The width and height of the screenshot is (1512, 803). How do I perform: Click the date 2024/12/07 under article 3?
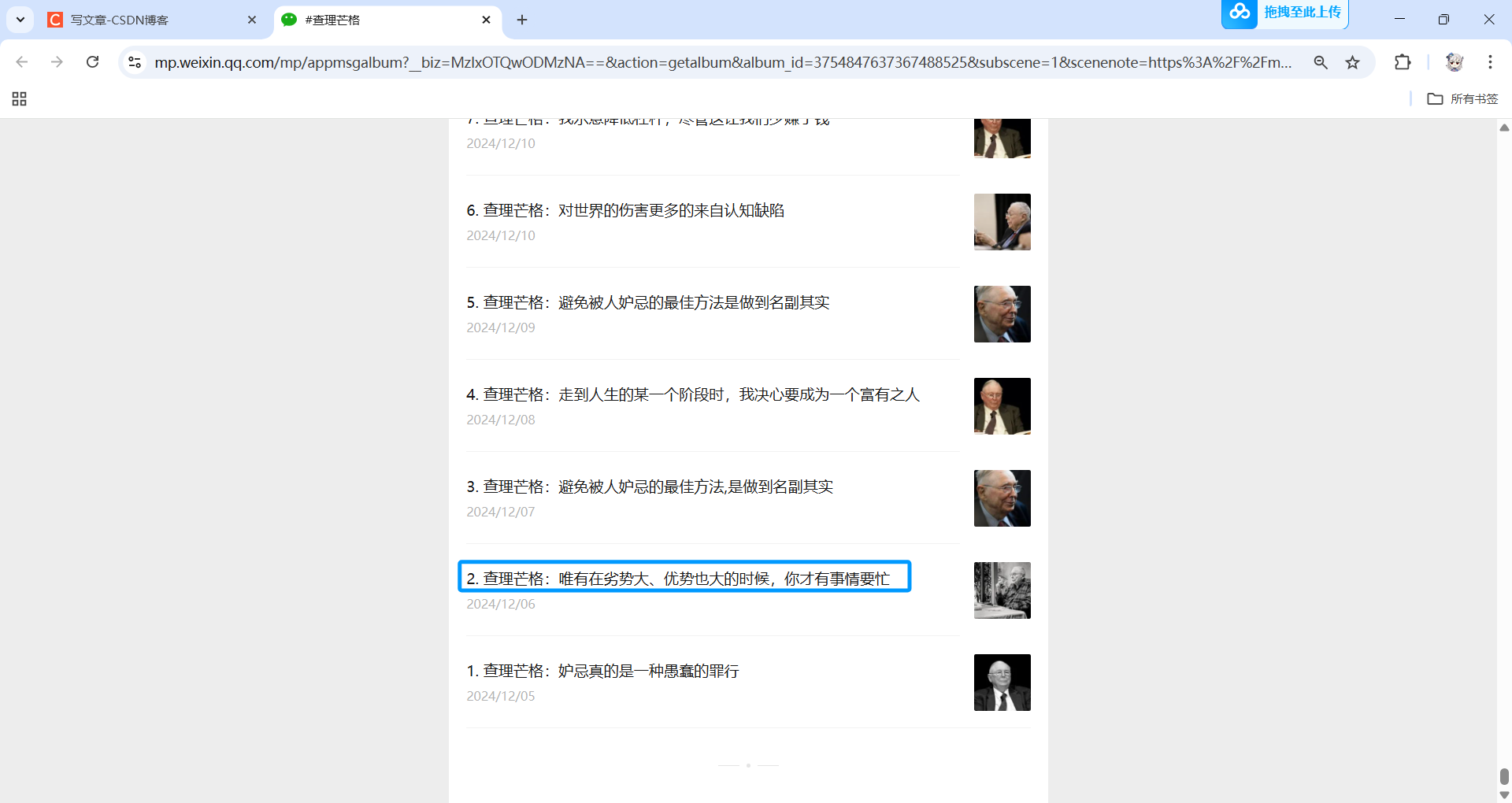[501, 512]
